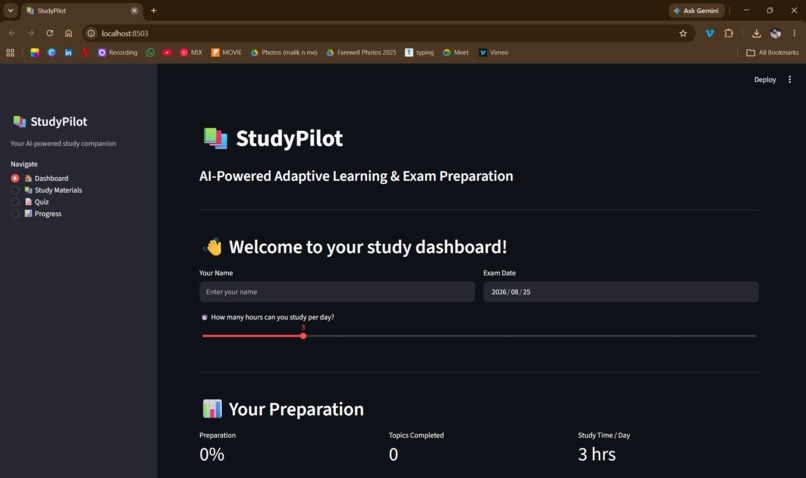The image size is (806, 478).
Task: Click the AI-Powered Adaptive Learning subtitle
Action: (x=356, y=176)
